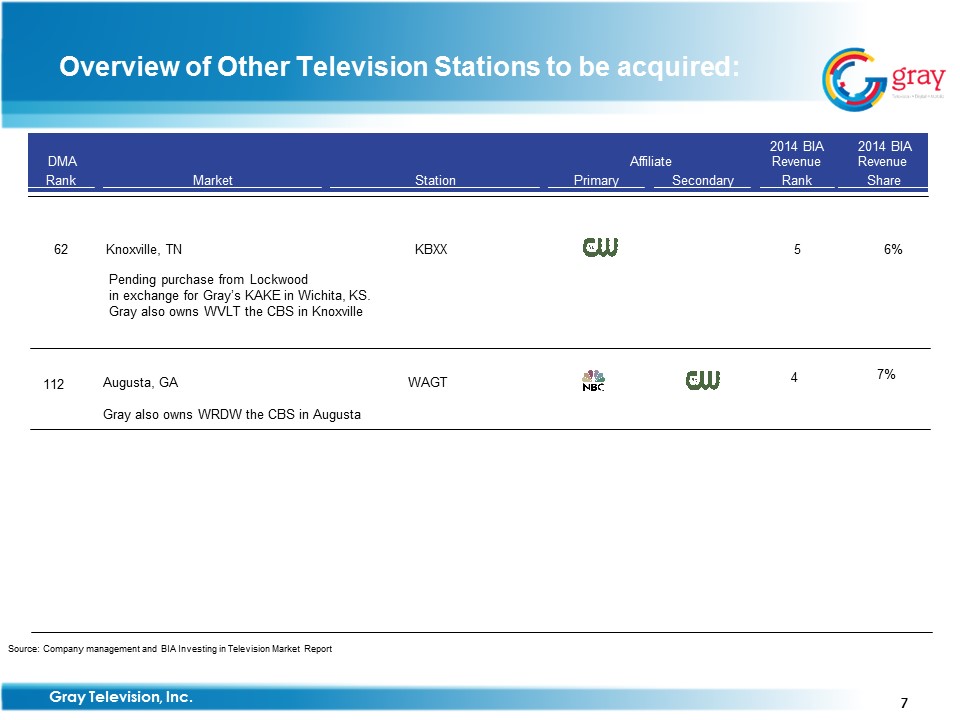Select the revenue rank '4' for Augusta
Viewport: 960px width, 720px height.
(x=794, y=378)
